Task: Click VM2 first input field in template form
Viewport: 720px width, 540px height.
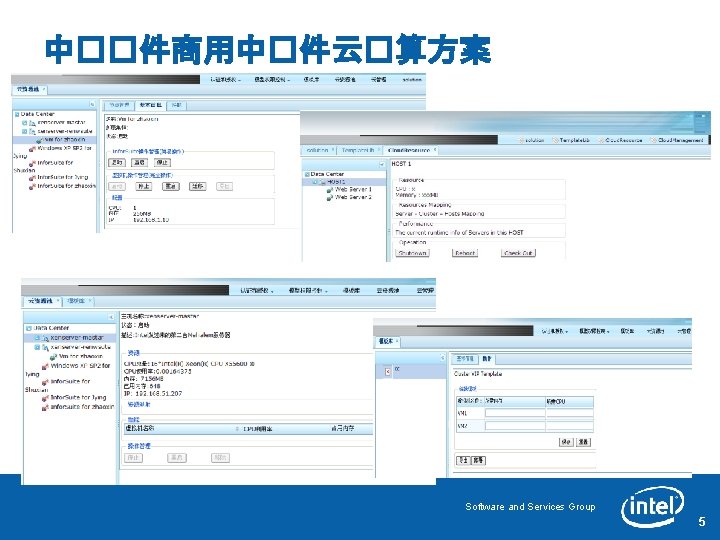Action: click(515, 426)
